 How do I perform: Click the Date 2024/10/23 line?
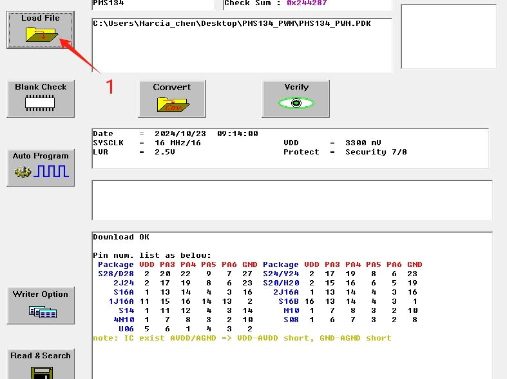coord(175,133)
